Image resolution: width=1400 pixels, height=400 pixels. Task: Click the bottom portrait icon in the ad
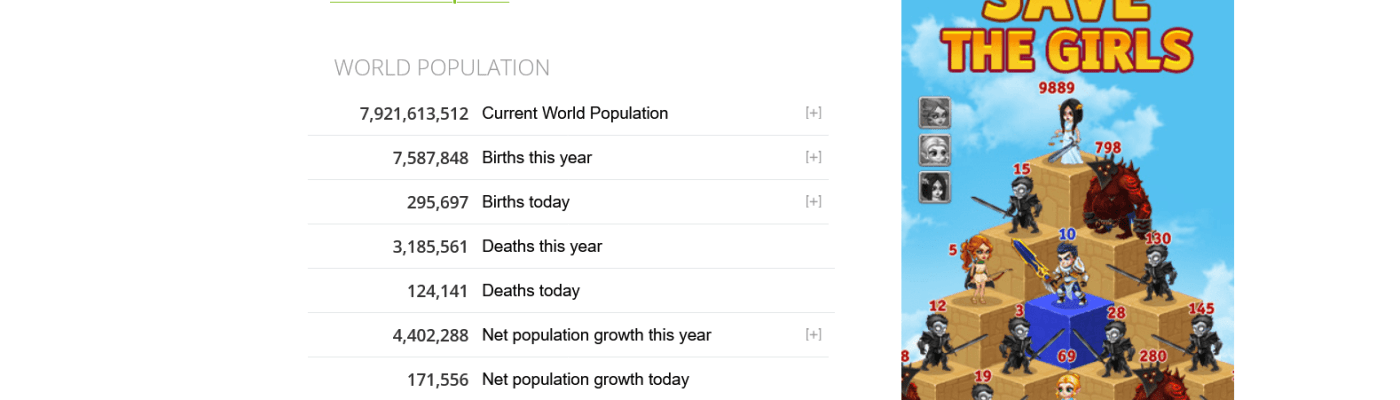(934, 187)
